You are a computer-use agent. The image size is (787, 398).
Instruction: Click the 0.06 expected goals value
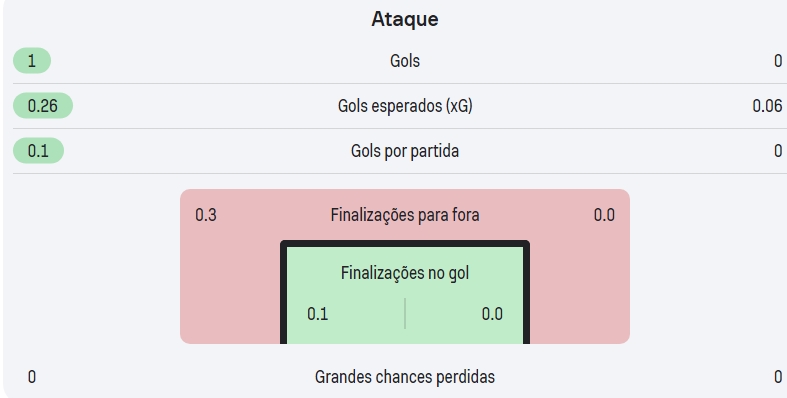[x=767, y=106]
